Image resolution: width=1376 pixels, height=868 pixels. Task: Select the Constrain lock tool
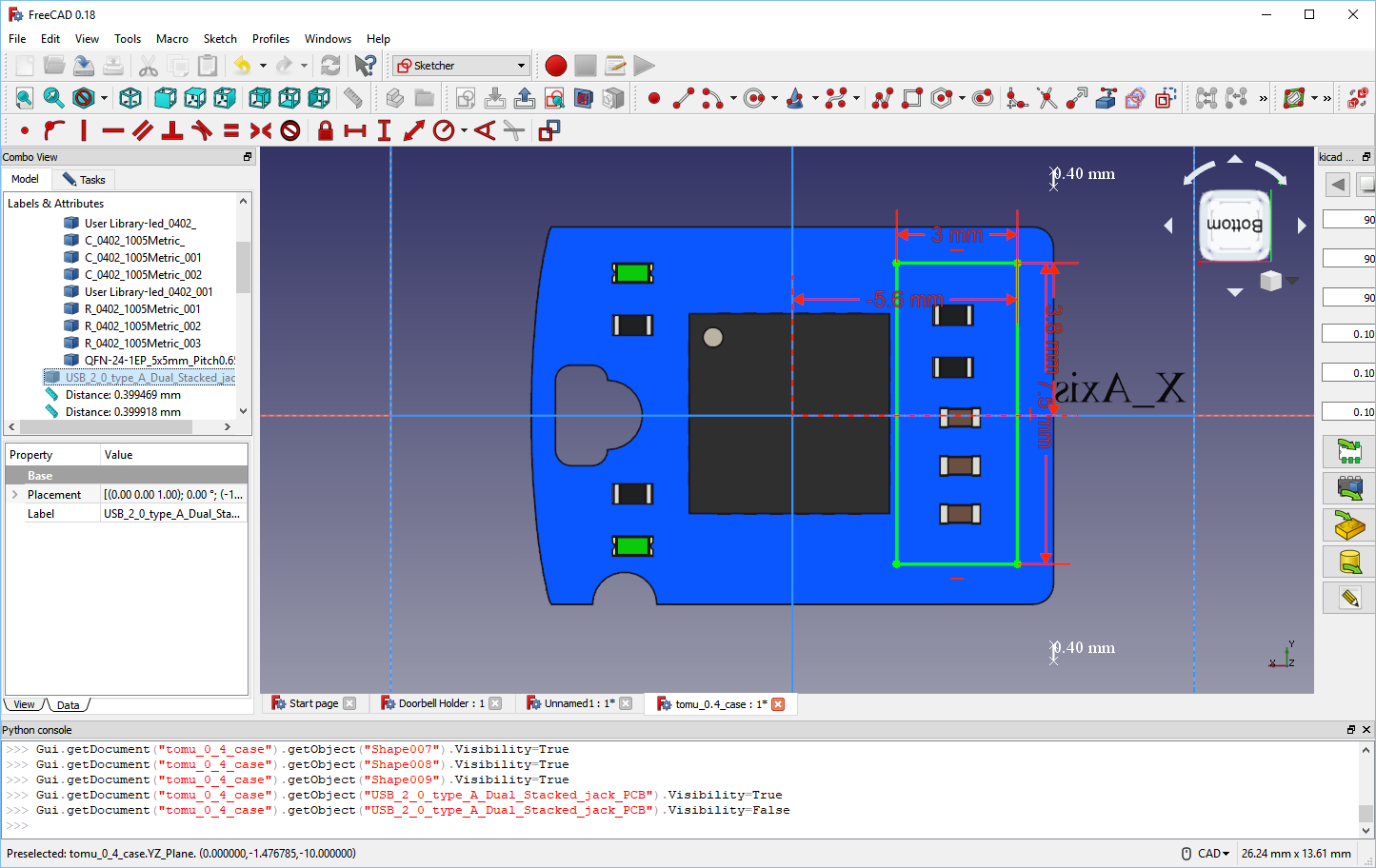coord(324,130)
